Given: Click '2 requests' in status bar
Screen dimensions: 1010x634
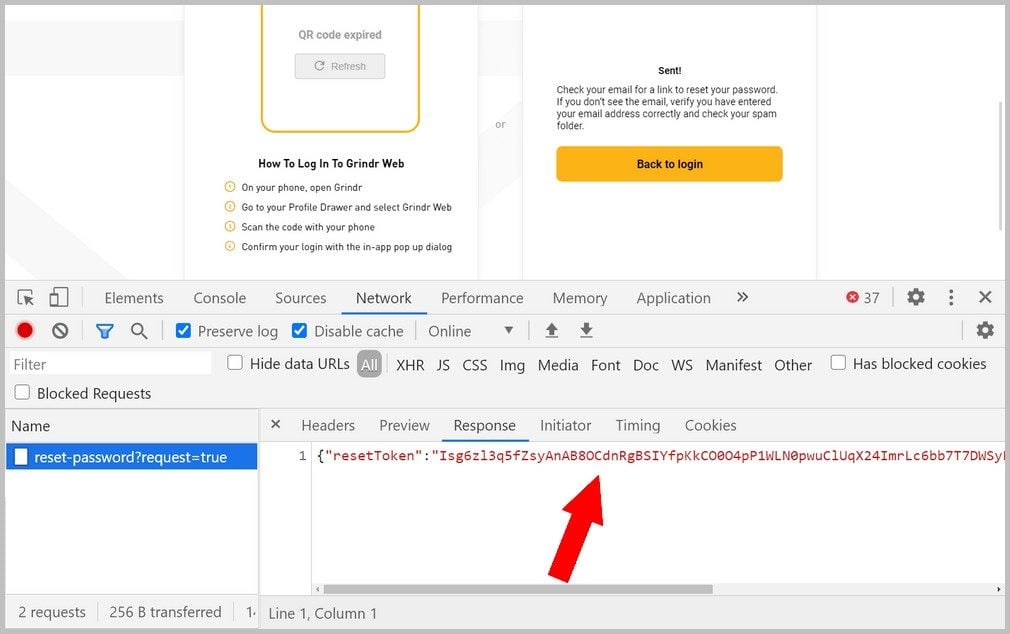Looking at the screenshot, I should (52, 612).
